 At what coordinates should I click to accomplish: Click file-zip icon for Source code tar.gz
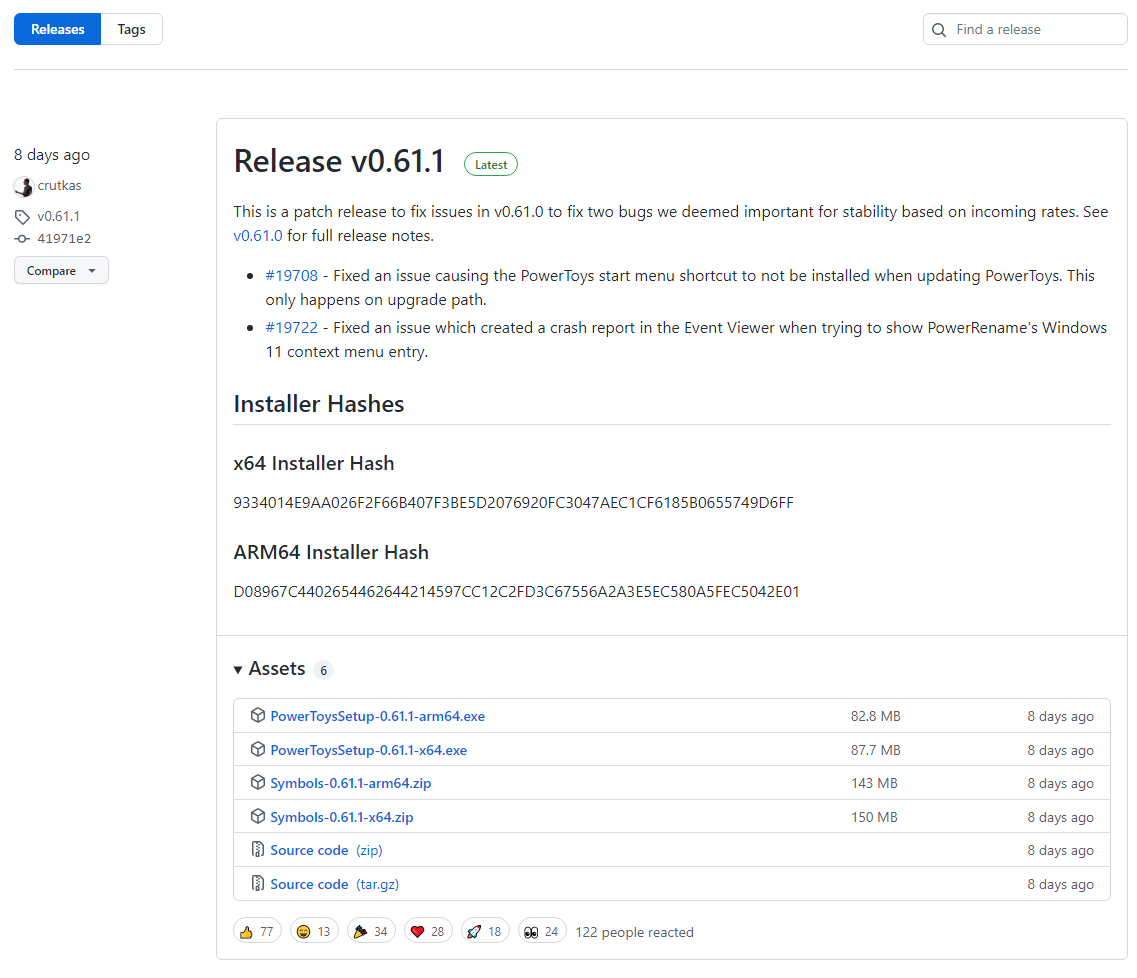pyautogui.click(x=257, y=884)
